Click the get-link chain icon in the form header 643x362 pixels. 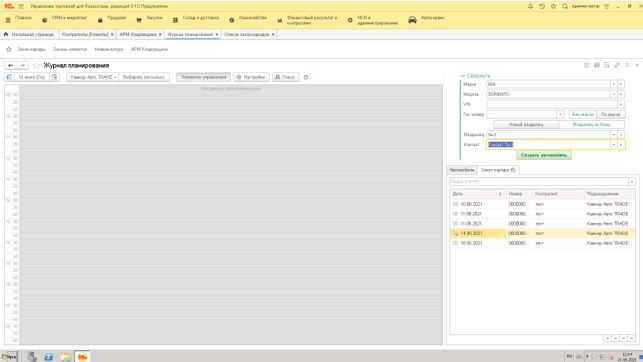point(616,65)
